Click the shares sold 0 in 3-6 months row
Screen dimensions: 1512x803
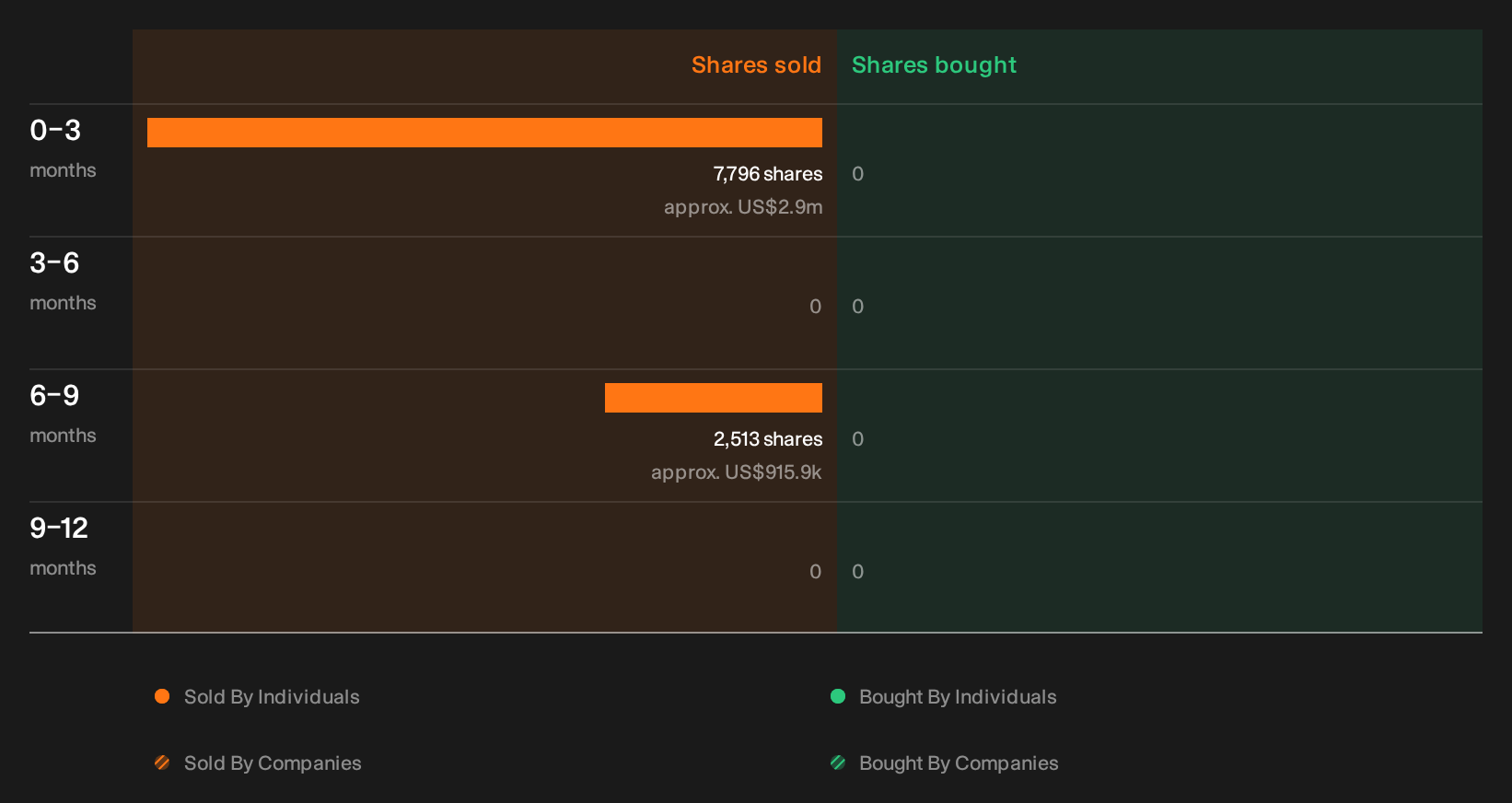(816, 307)
